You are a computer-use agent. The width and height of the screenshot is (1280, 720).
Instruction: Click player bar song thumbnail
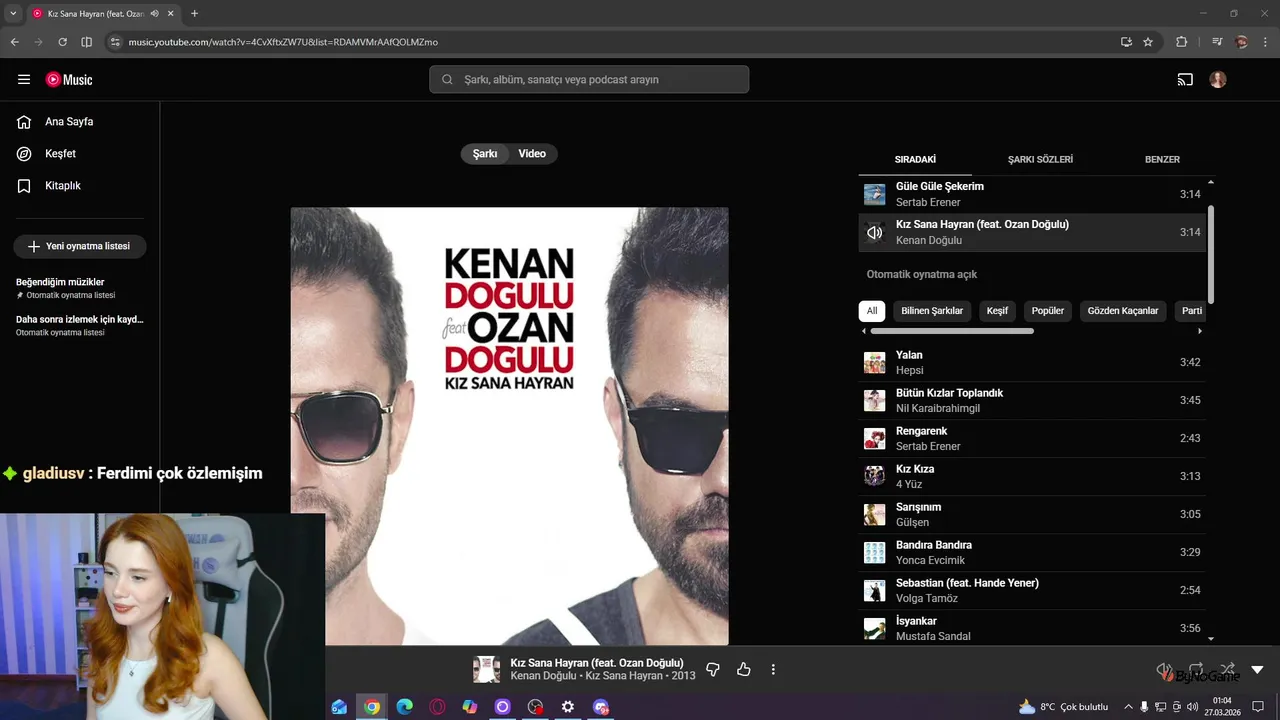tap(487, 669)
